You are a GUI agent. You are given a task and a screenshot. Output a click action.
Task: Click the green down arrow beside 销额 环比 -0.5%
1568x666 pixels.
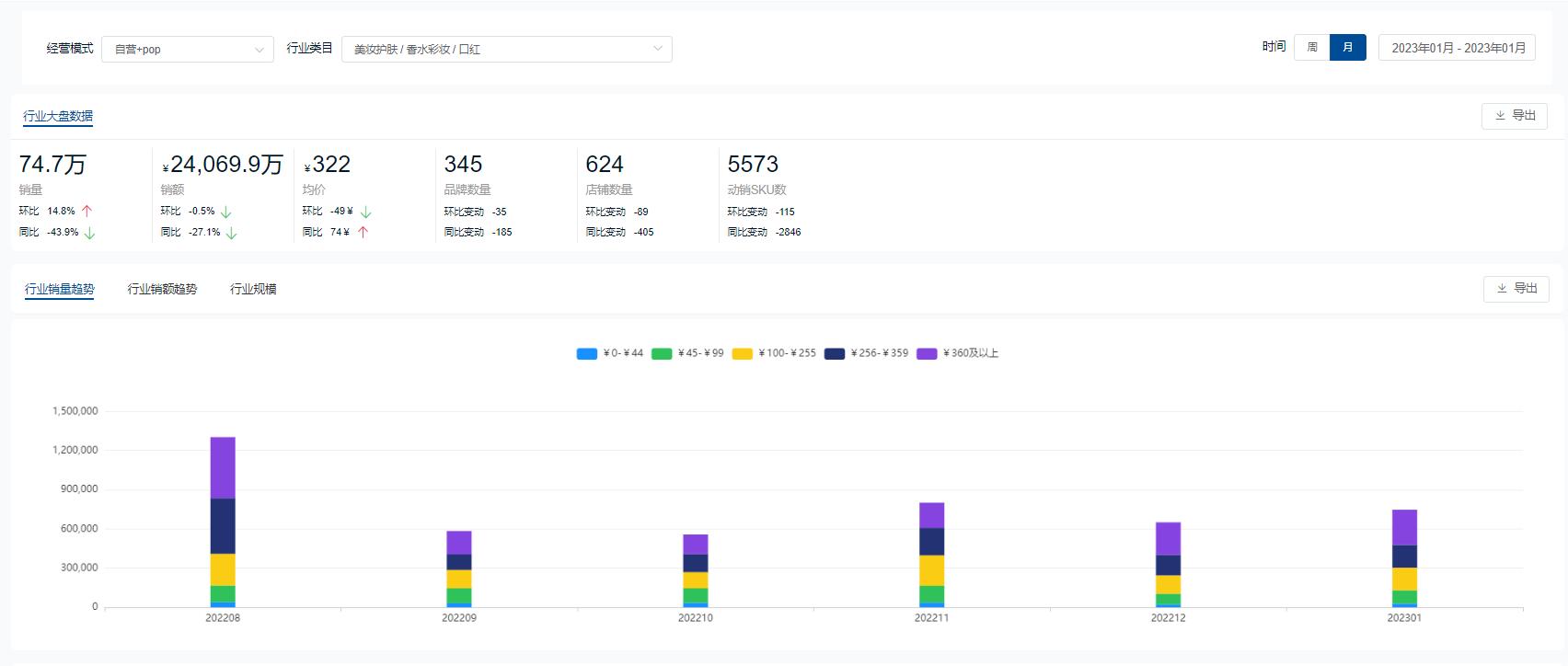pyautogui.click(x=226, y=212)
